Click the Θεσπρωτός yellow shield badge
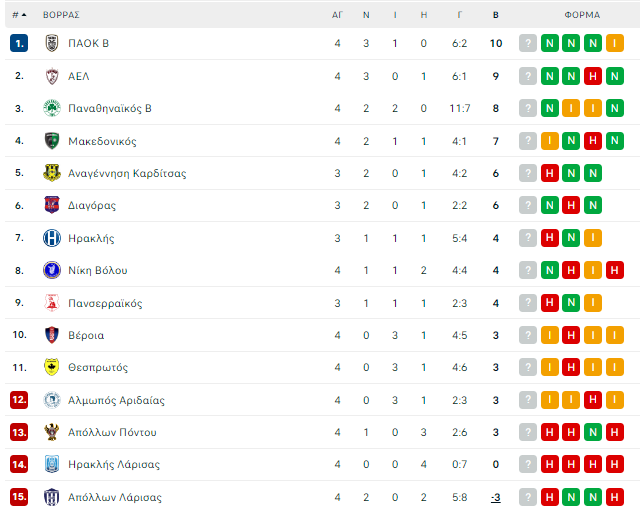 point(52,367)
